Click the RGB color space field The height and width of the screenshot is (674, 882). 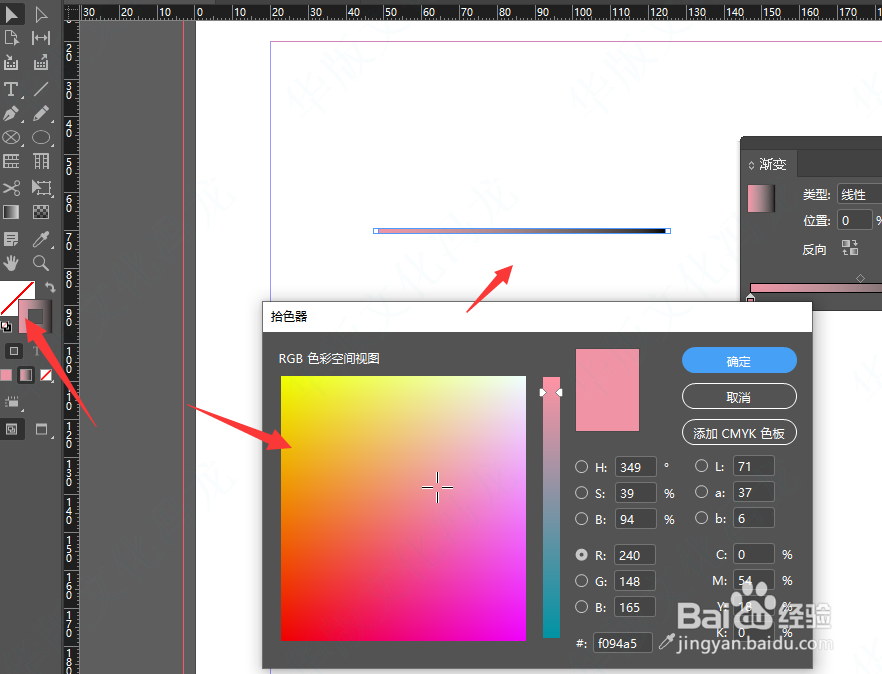[403, 508]
